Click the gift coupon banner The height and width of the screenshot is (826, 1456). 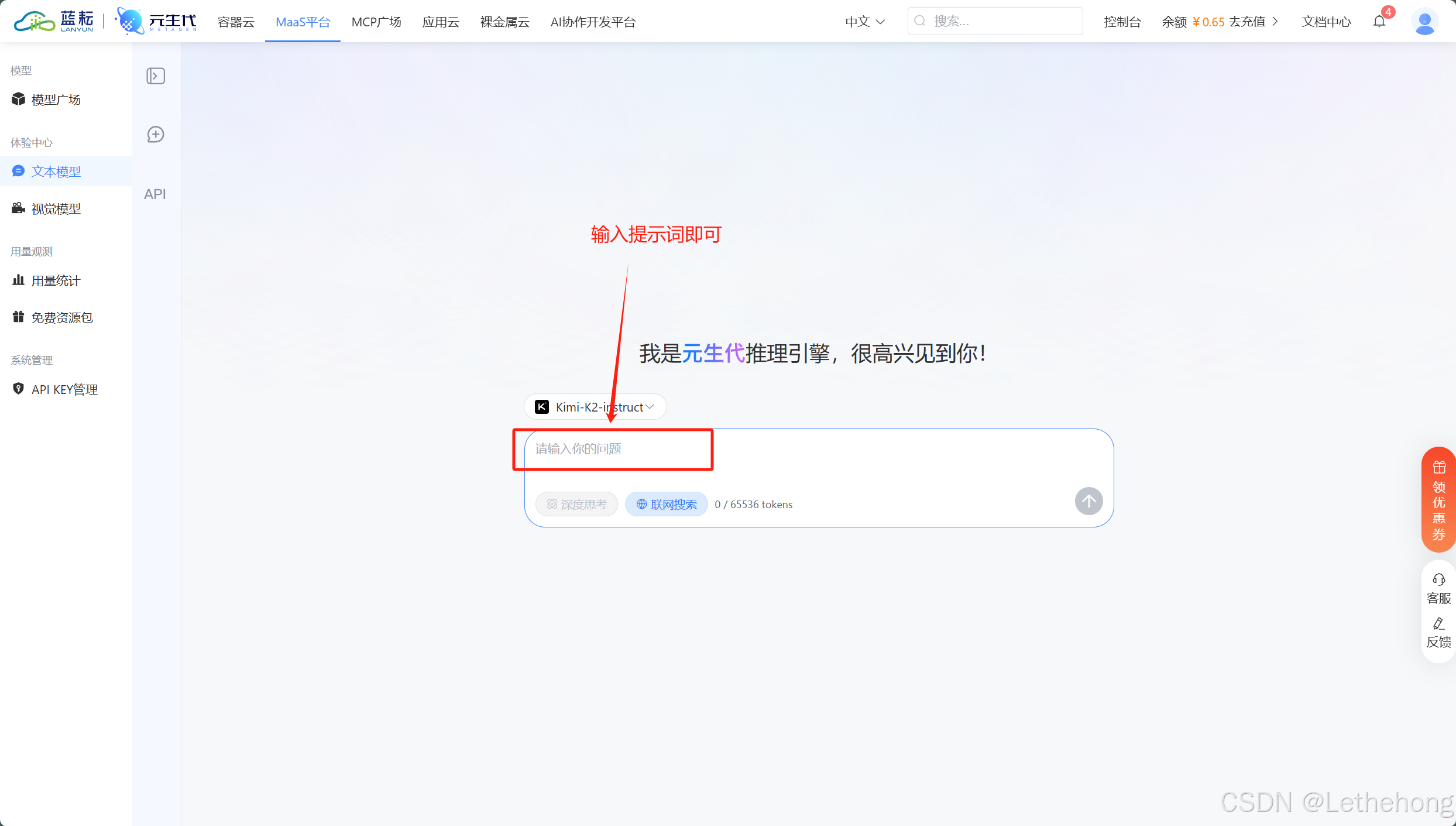[1438, 499]
